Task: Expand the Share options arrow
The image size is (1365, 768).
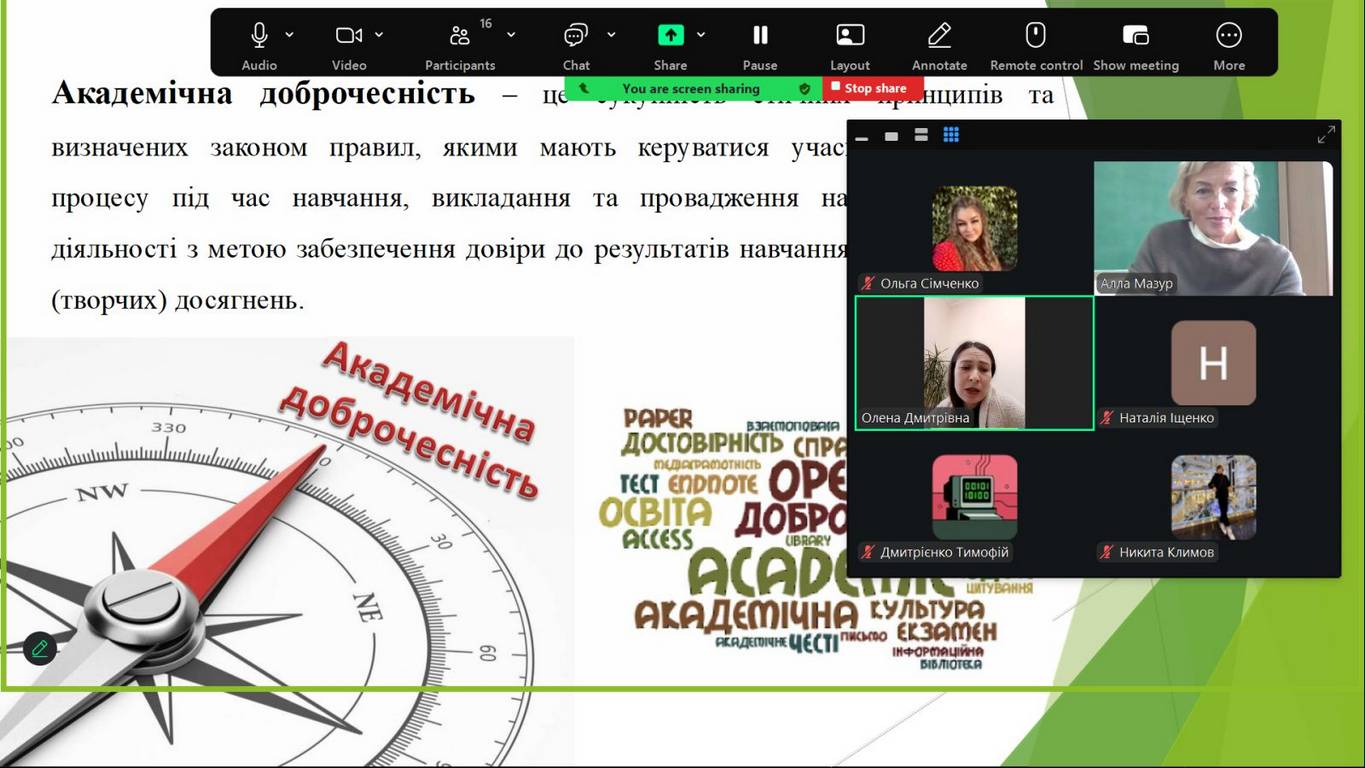Action: [701, 35]
